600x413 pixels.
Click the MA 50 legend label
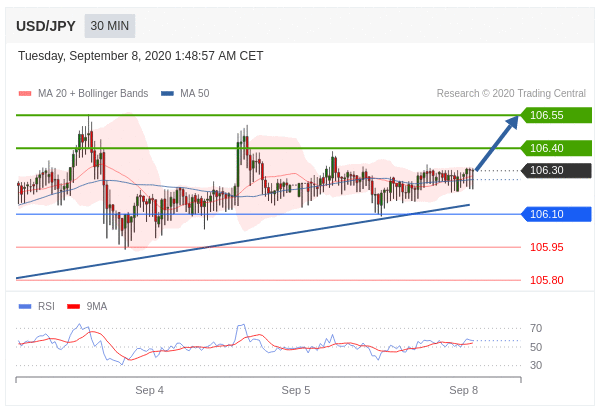[195, 93]
